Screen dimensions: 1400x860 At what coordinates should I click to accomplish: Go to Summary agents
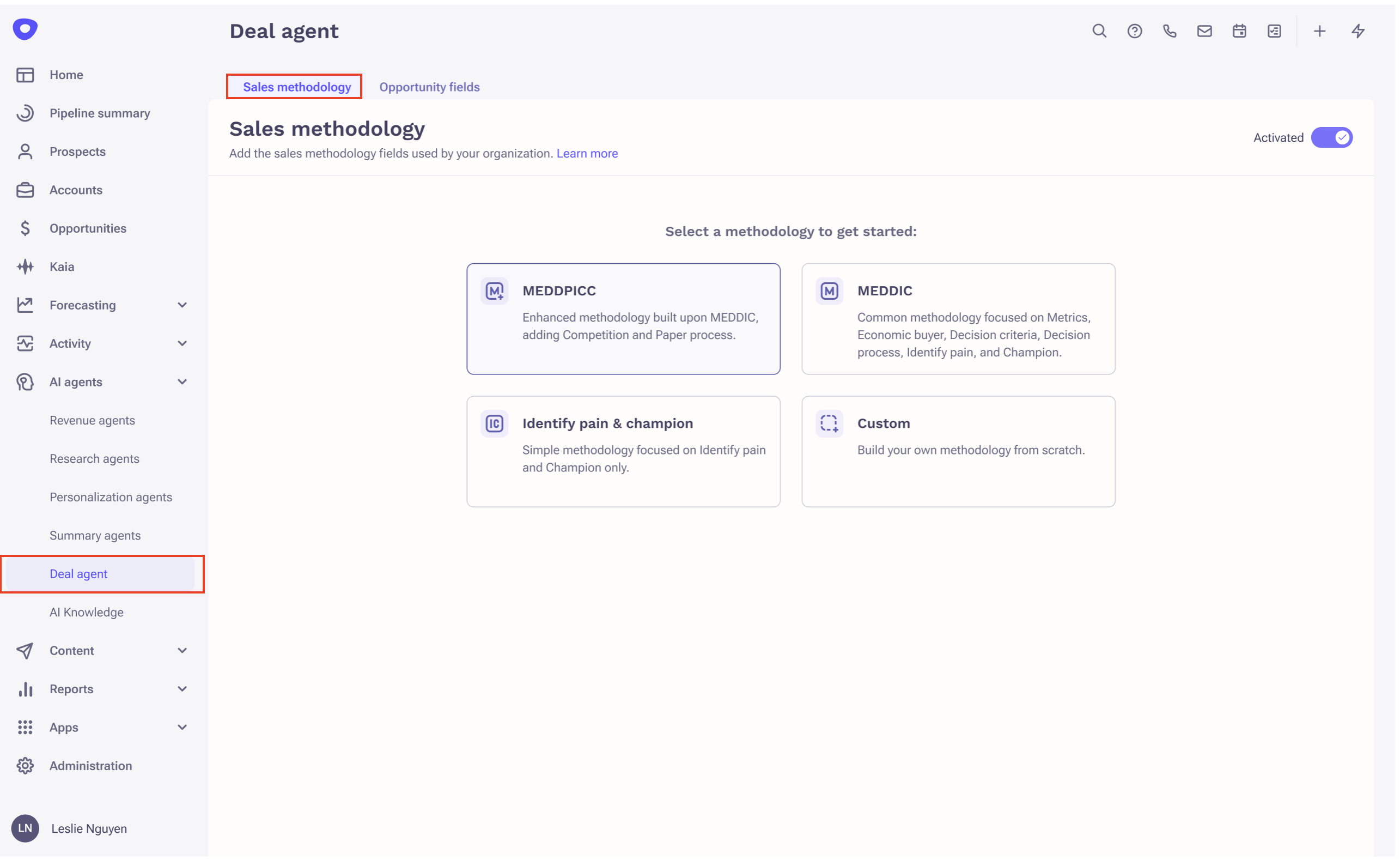pyautogui.click(x=94, y=535)
